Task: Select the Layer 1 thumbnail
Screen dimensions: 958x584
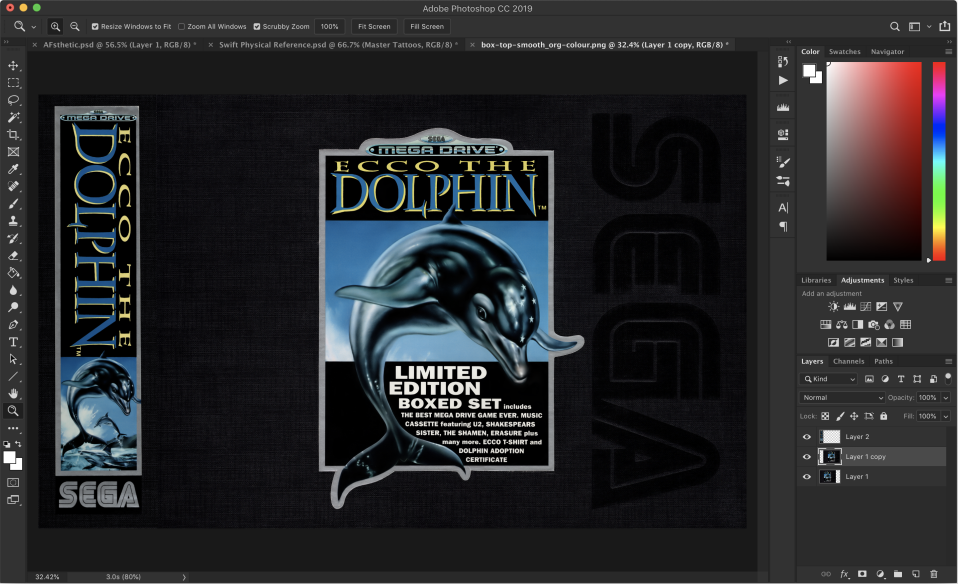Action: tap(830, 477)
